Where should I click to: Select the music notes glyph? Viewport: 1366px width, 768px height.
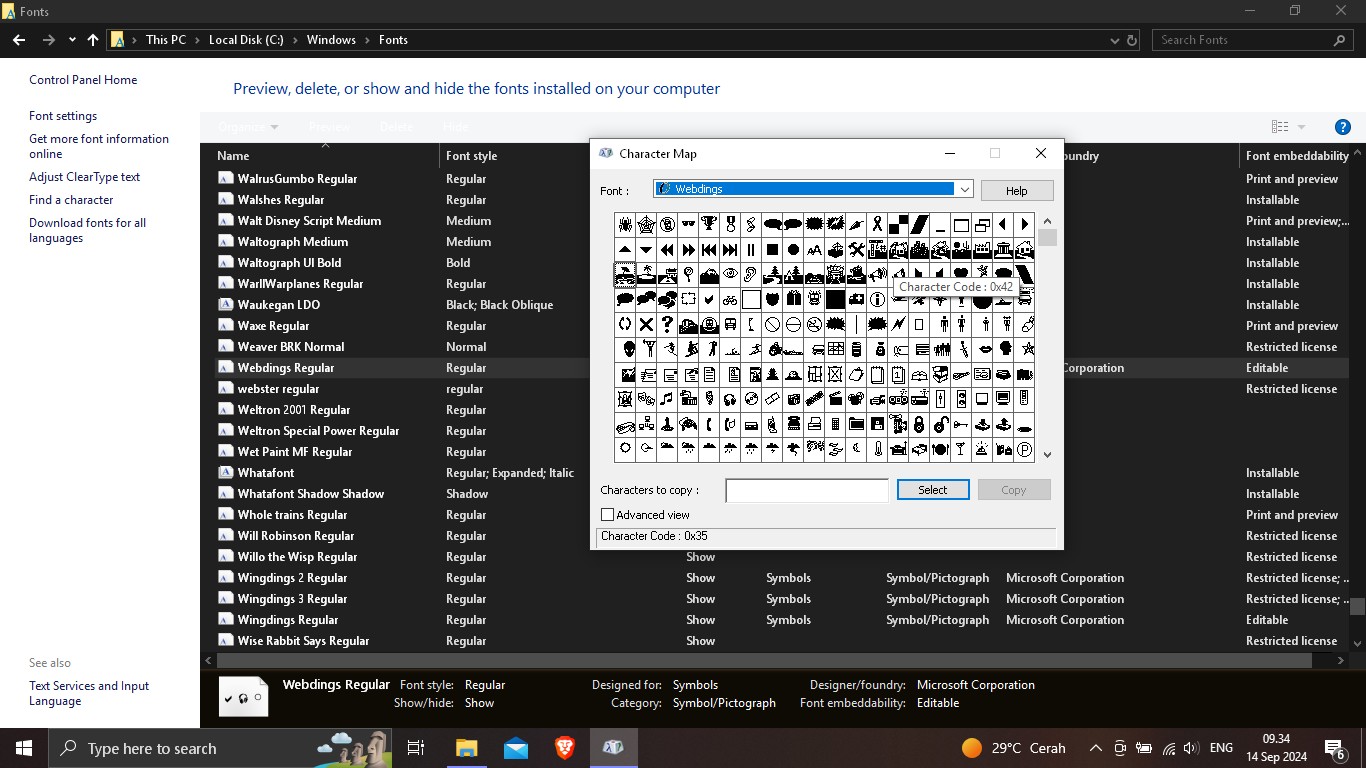(667, 399)
